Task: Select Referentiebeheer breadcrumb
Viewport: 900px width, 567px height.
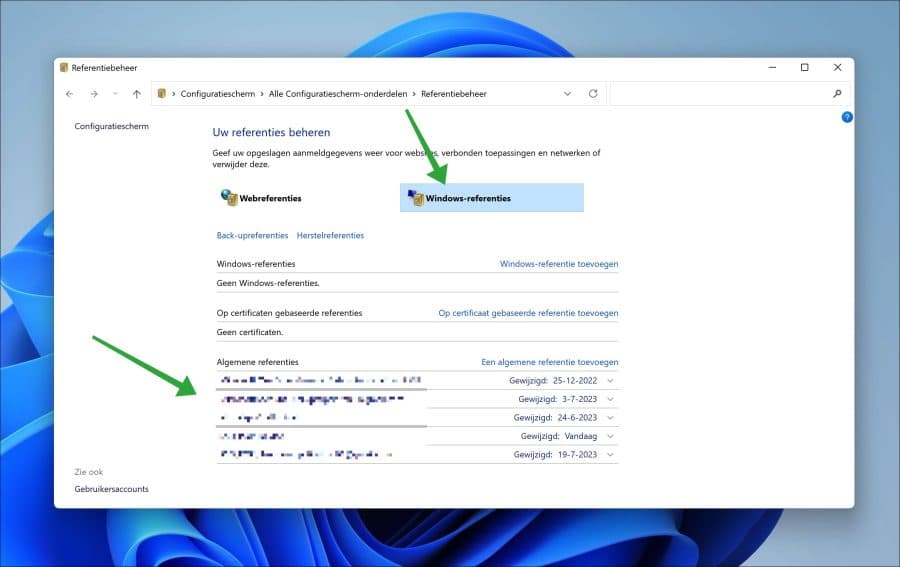Action: click(x=453, y=94)
